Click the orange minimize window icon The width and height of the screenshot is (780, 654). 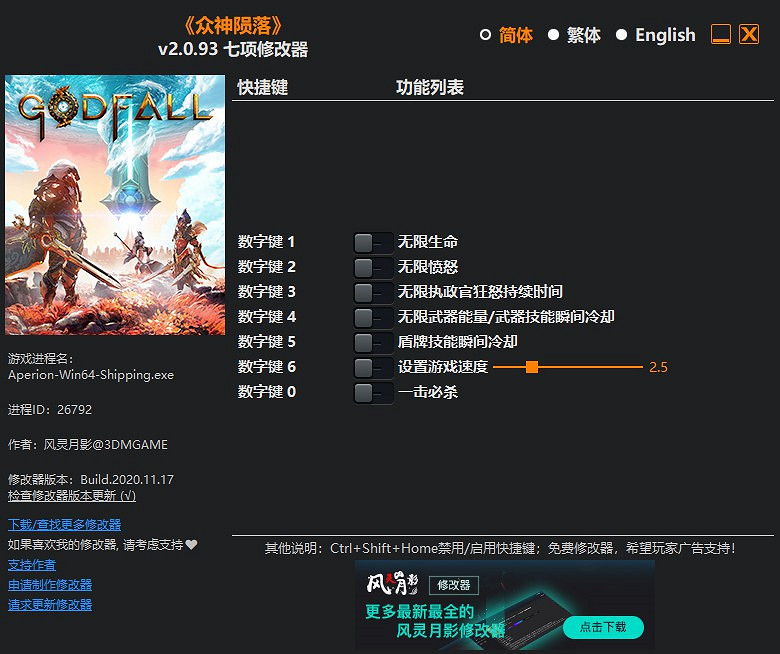[x=721, y=35]
